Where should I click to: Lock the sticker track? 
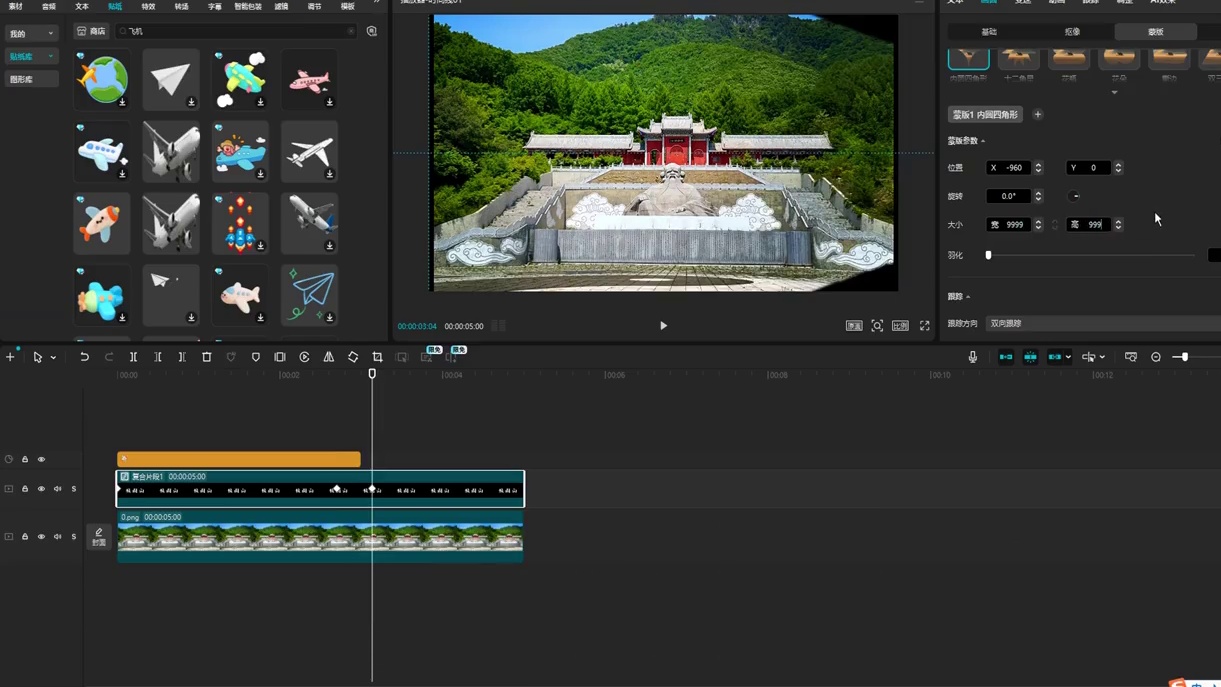[25, 459]
